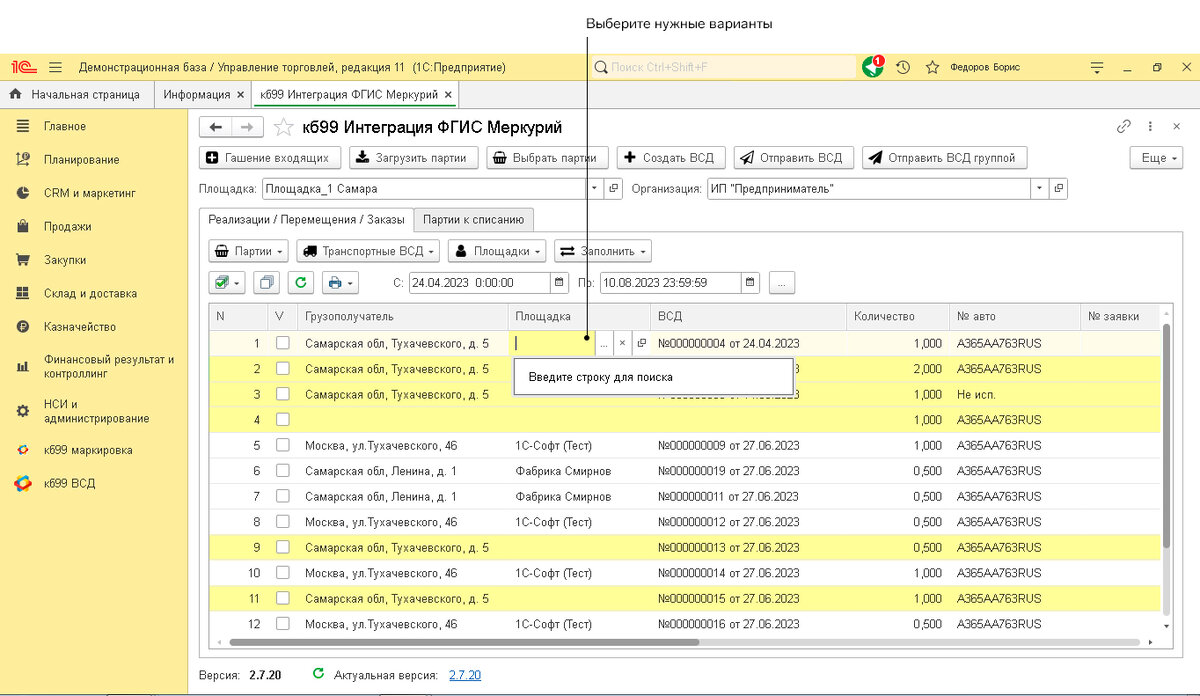Open form options three-dot menu

(1150, 127)
